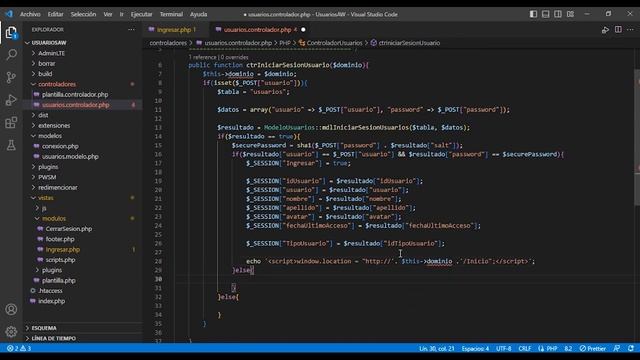Click the notifications bell in status bar
The height and width of the screenshot is (360, 640).
point(631,349)
